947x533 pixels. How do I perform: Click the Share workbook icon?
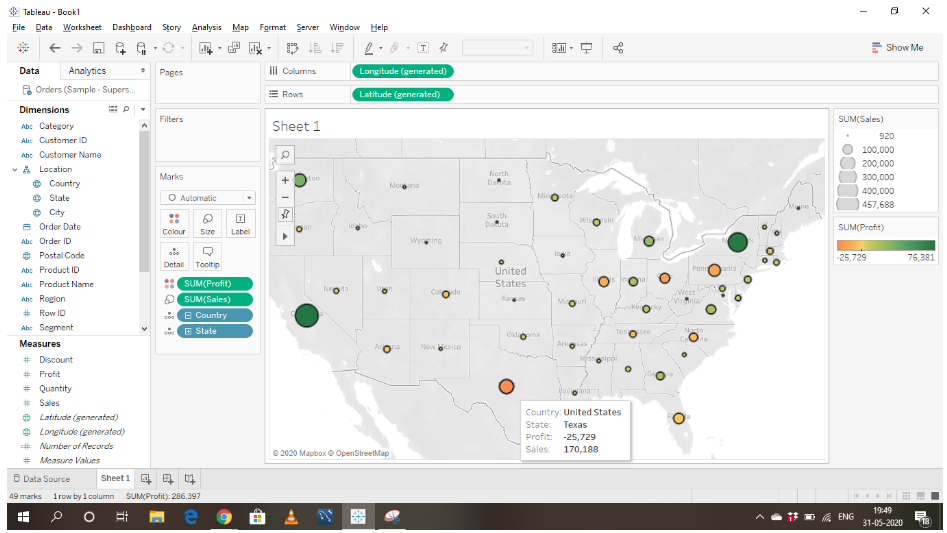tap(618, 48)
